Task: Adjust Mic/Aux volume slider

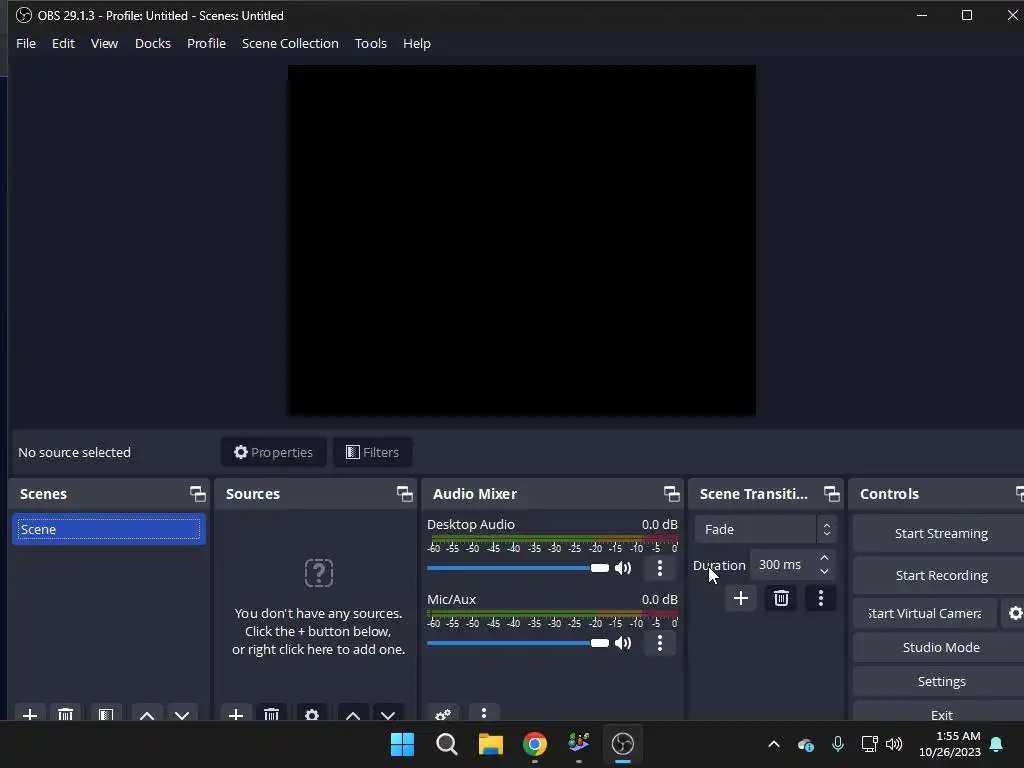Action: click(x=518, y=643)
